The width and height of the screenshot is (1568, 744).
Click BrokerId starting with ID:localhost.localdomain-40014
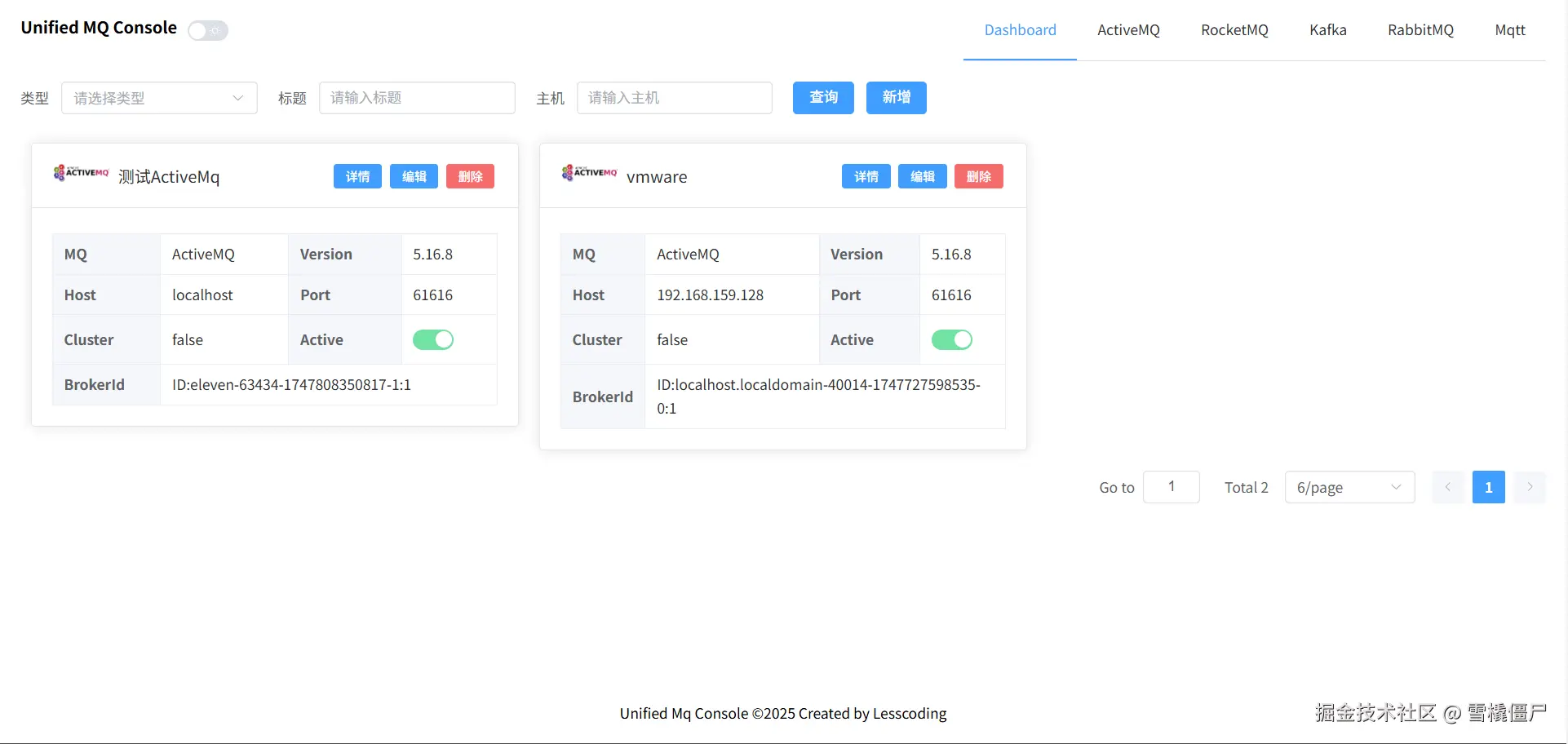[x=818, y=396]
